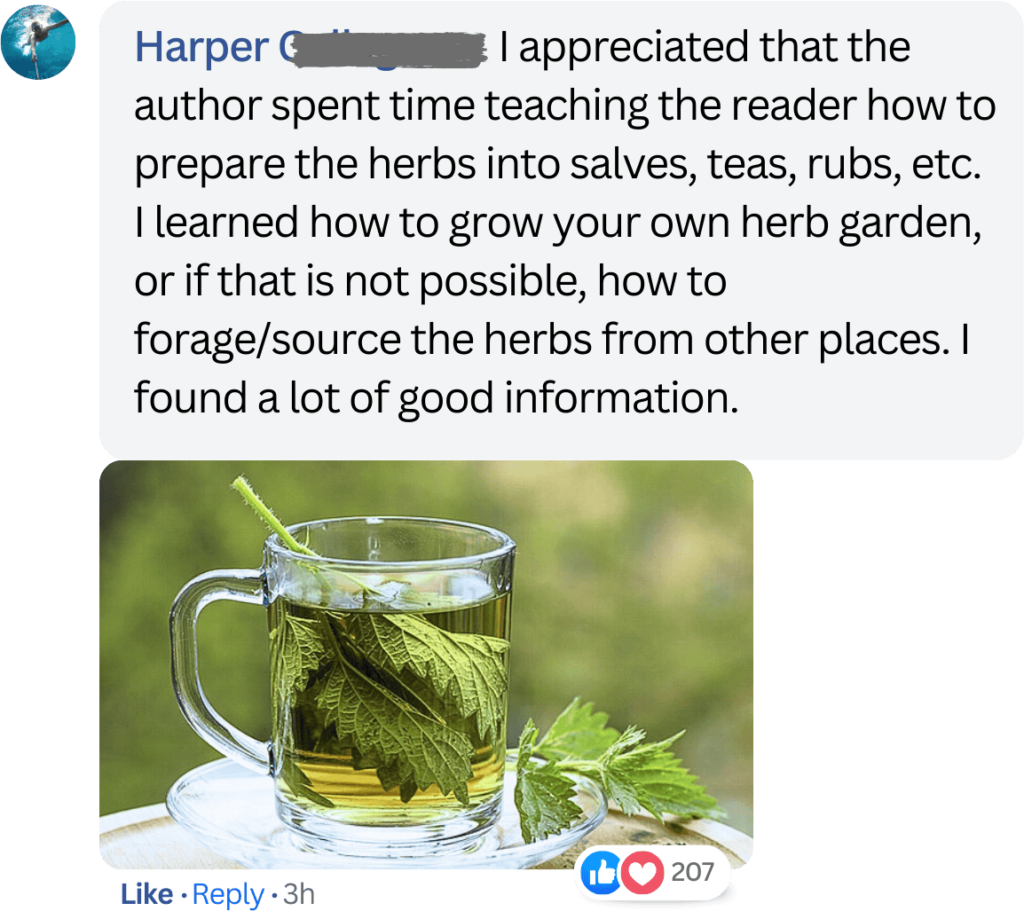
Task: Click the blue thumbs-up reaction icon
Action: [600, 872]
